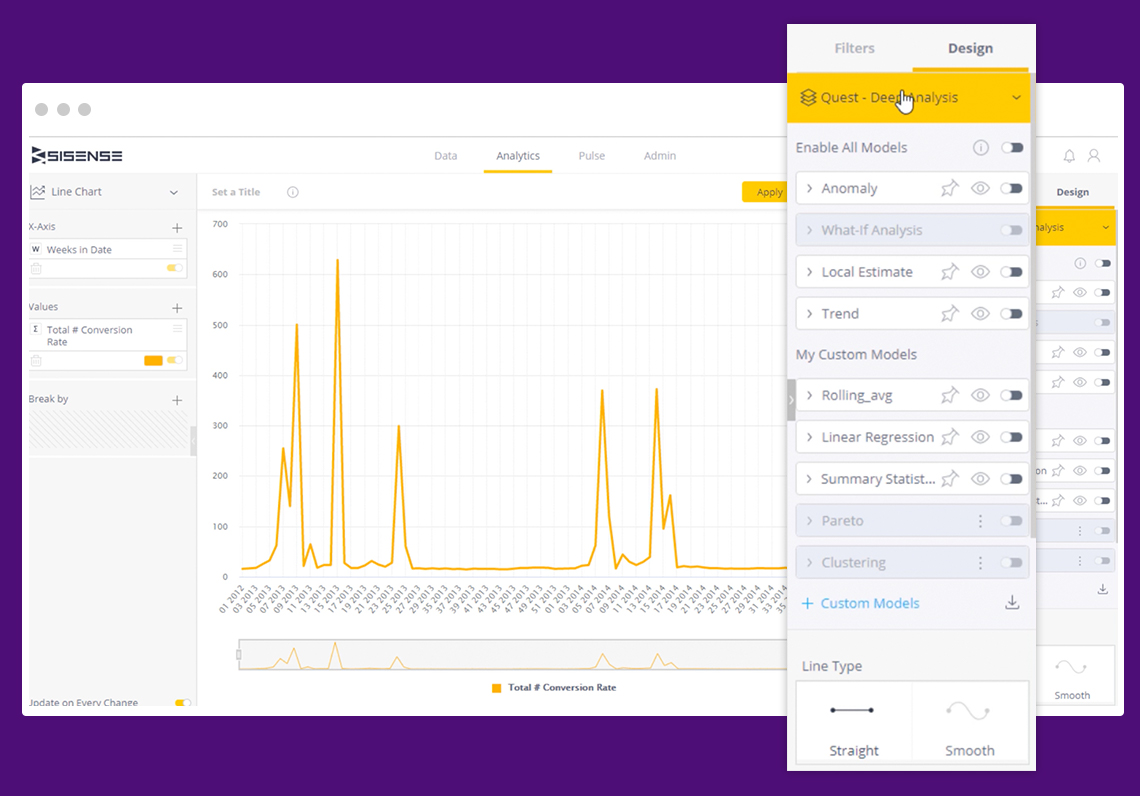Click the download icon beside Custom Models
Image resolution: width=1140 pixels, height=796 pixels.
(x=1012, y=603)
